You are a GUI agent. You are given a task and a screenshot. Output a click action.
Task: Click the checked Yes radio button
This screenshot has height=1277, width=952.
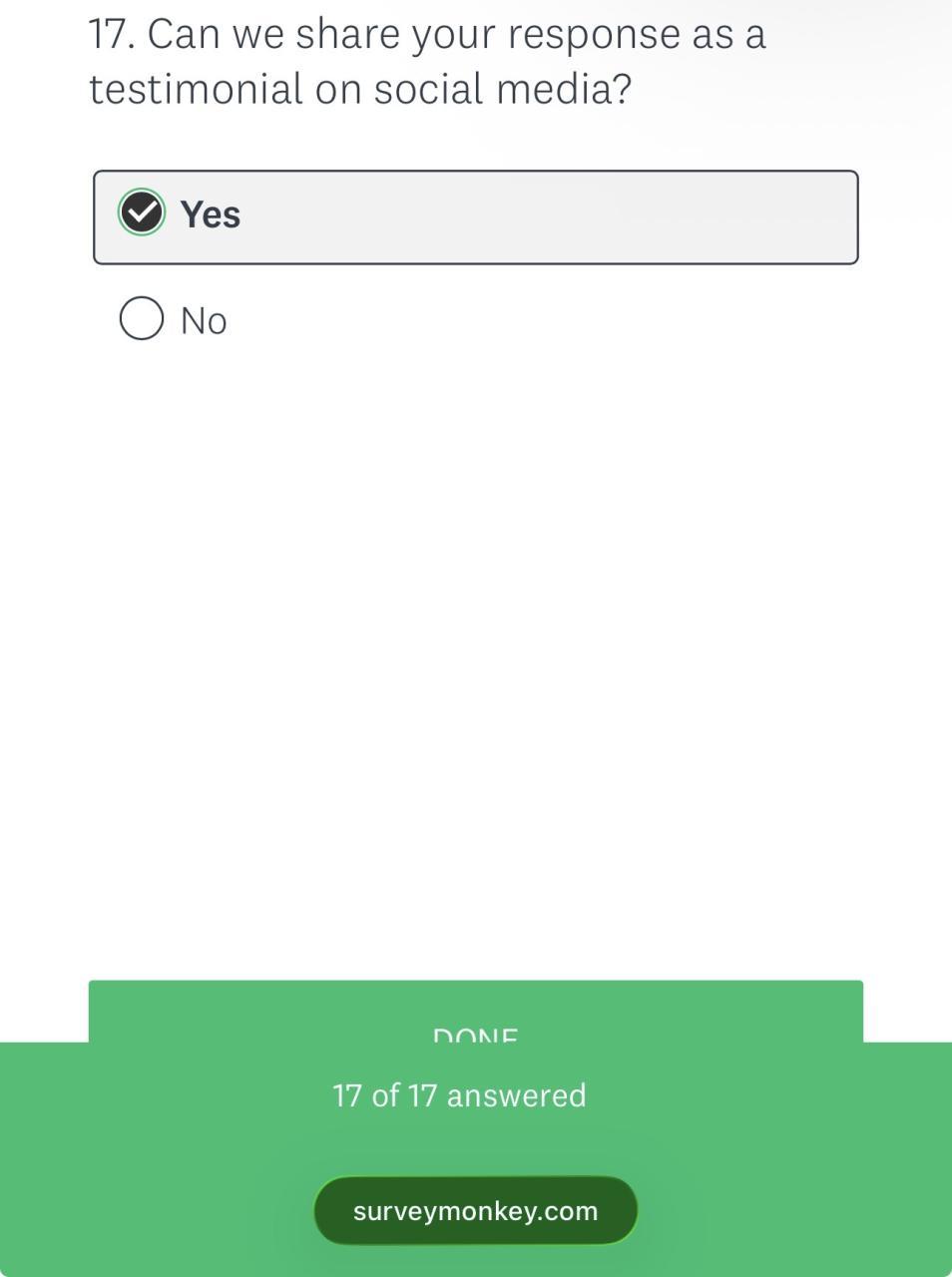click(x=142, y=213)
